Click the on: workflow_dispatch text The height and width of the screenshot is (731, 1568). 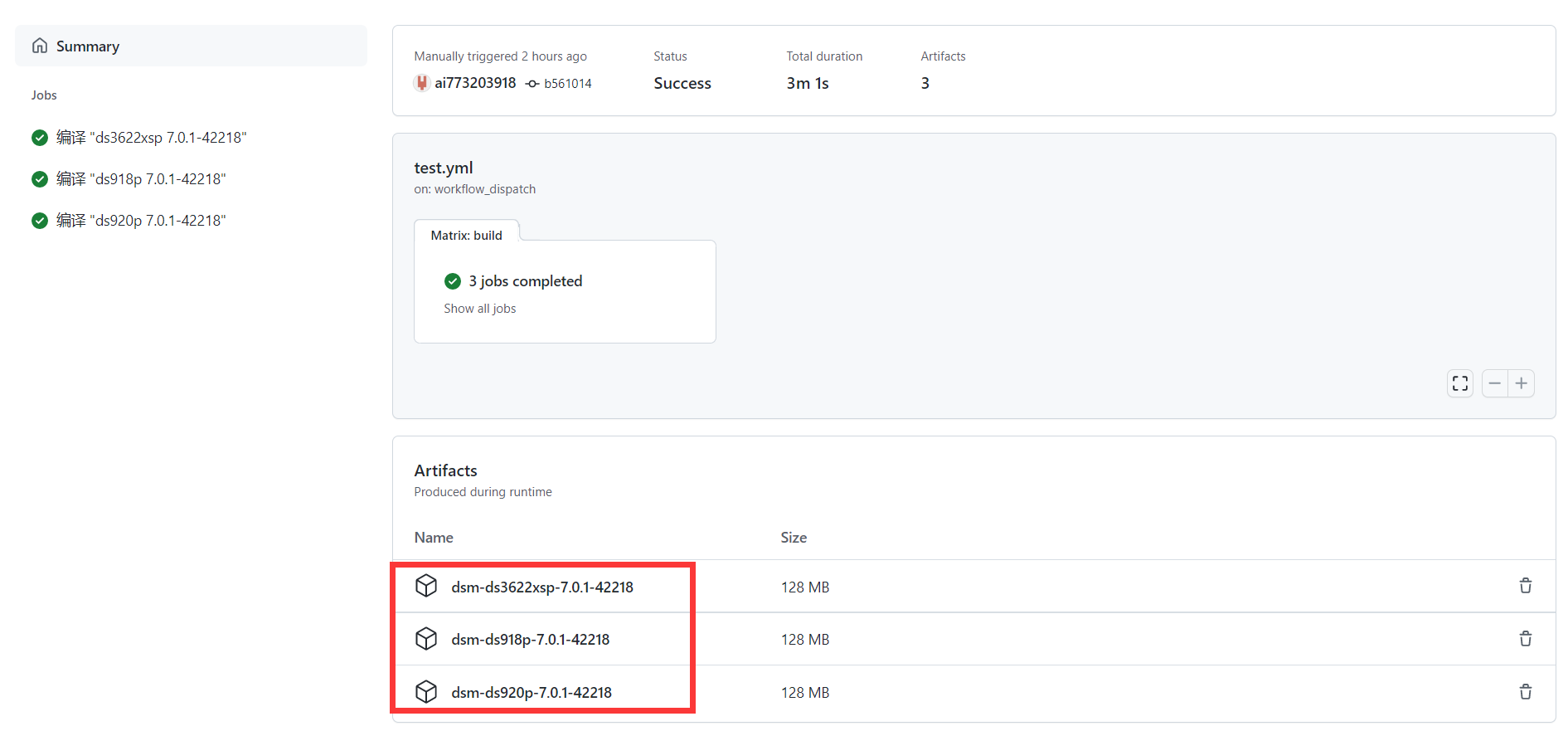click(x=475, y=189)
